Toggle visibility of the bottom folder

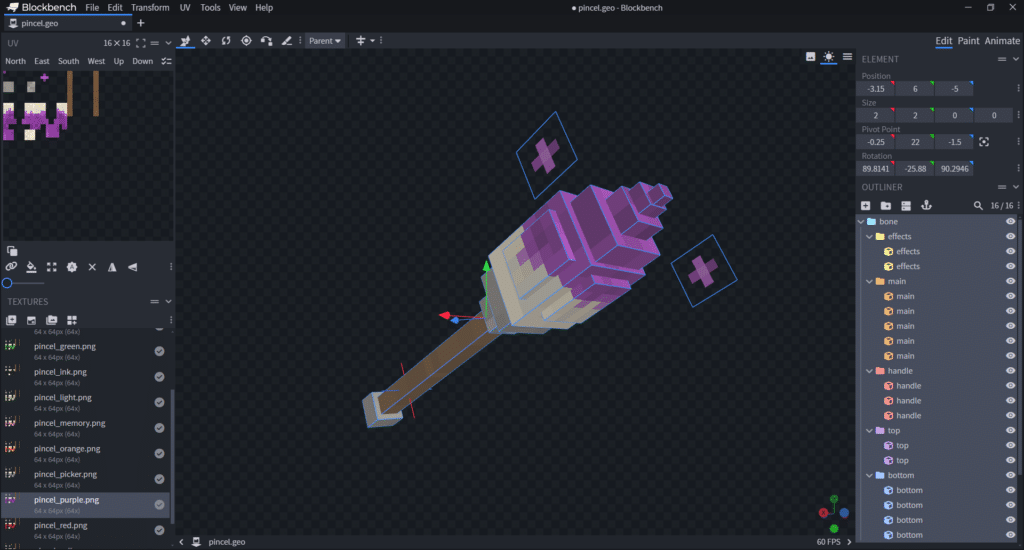(x=1010, y=476)
